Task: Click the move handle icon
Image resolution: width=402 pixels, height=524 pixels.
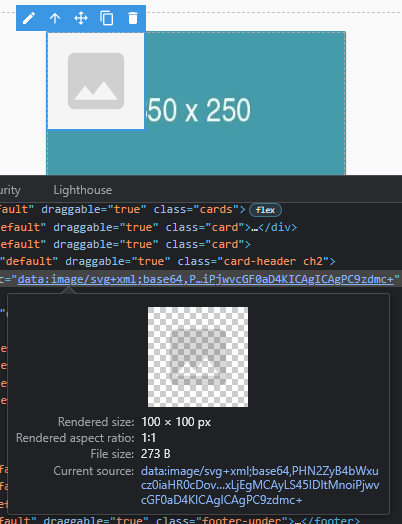Action: pos(81,18)
